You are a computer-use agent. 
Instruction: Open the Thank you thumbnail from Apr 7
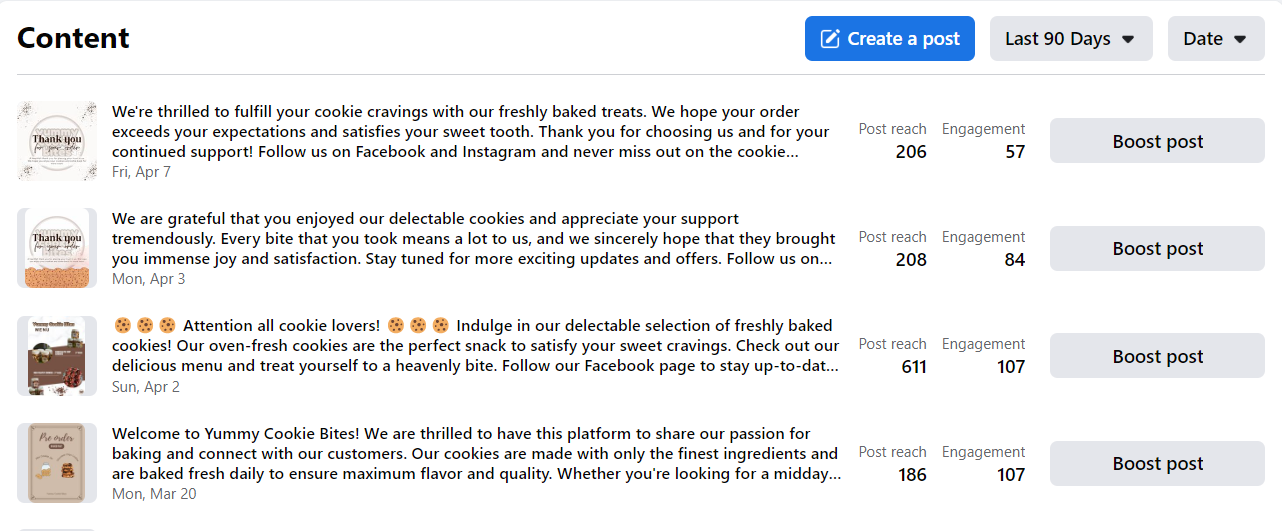57,141
